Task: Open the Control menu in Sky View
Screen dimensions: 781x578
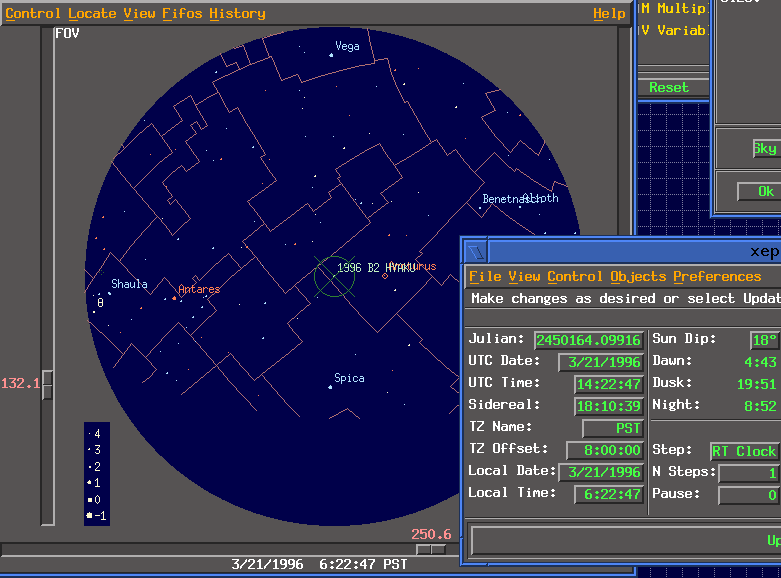Action: pyautogui.click(x=33, y=13)
